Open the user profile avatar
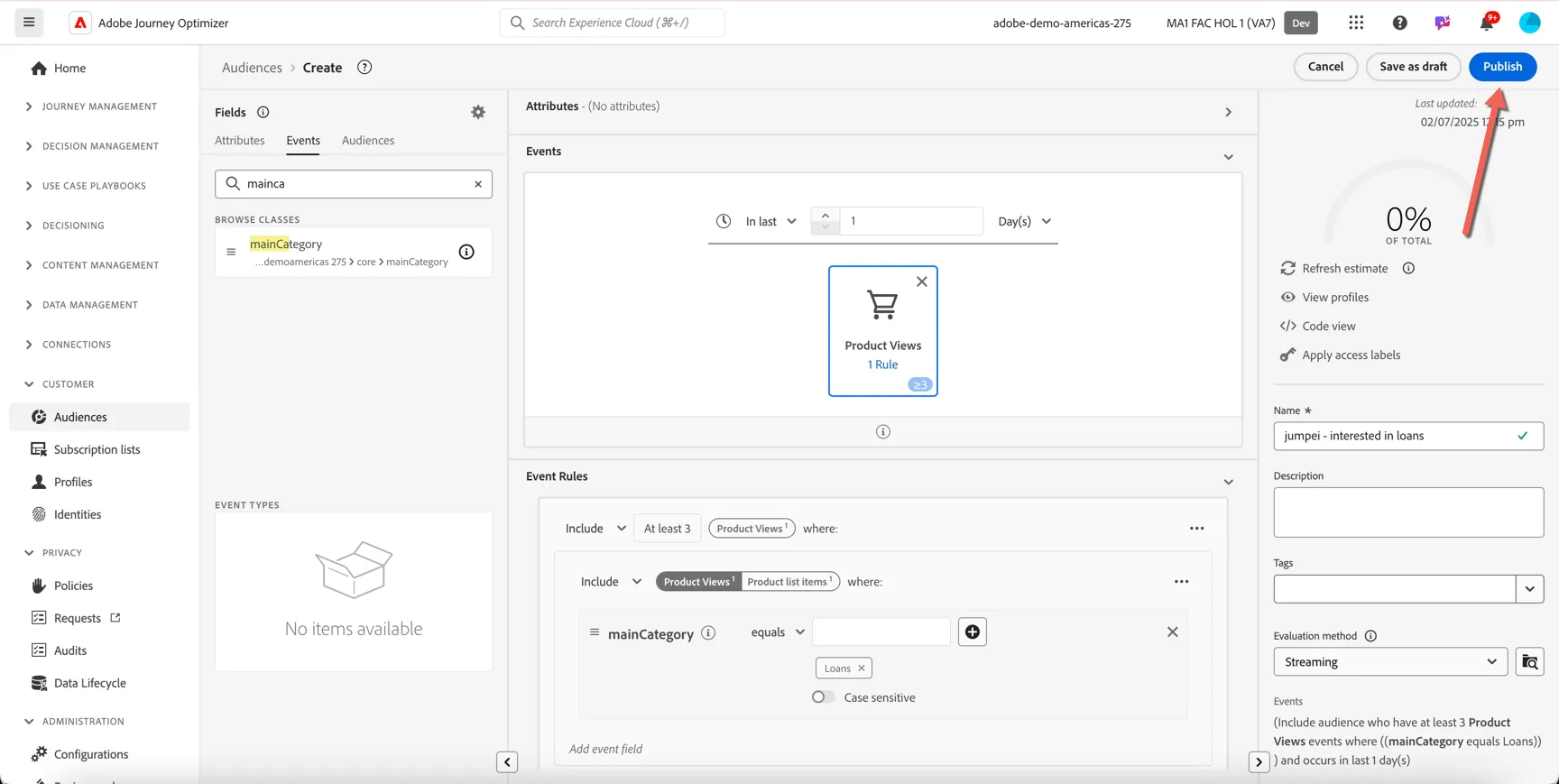The image size is (1559, 784). click(1529, 23)
